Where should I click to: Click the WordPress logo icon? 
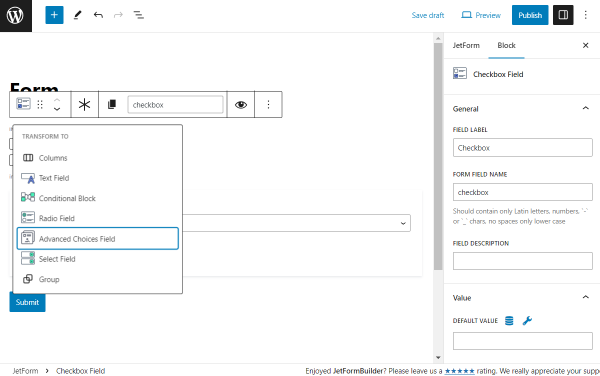pos(15,15)
